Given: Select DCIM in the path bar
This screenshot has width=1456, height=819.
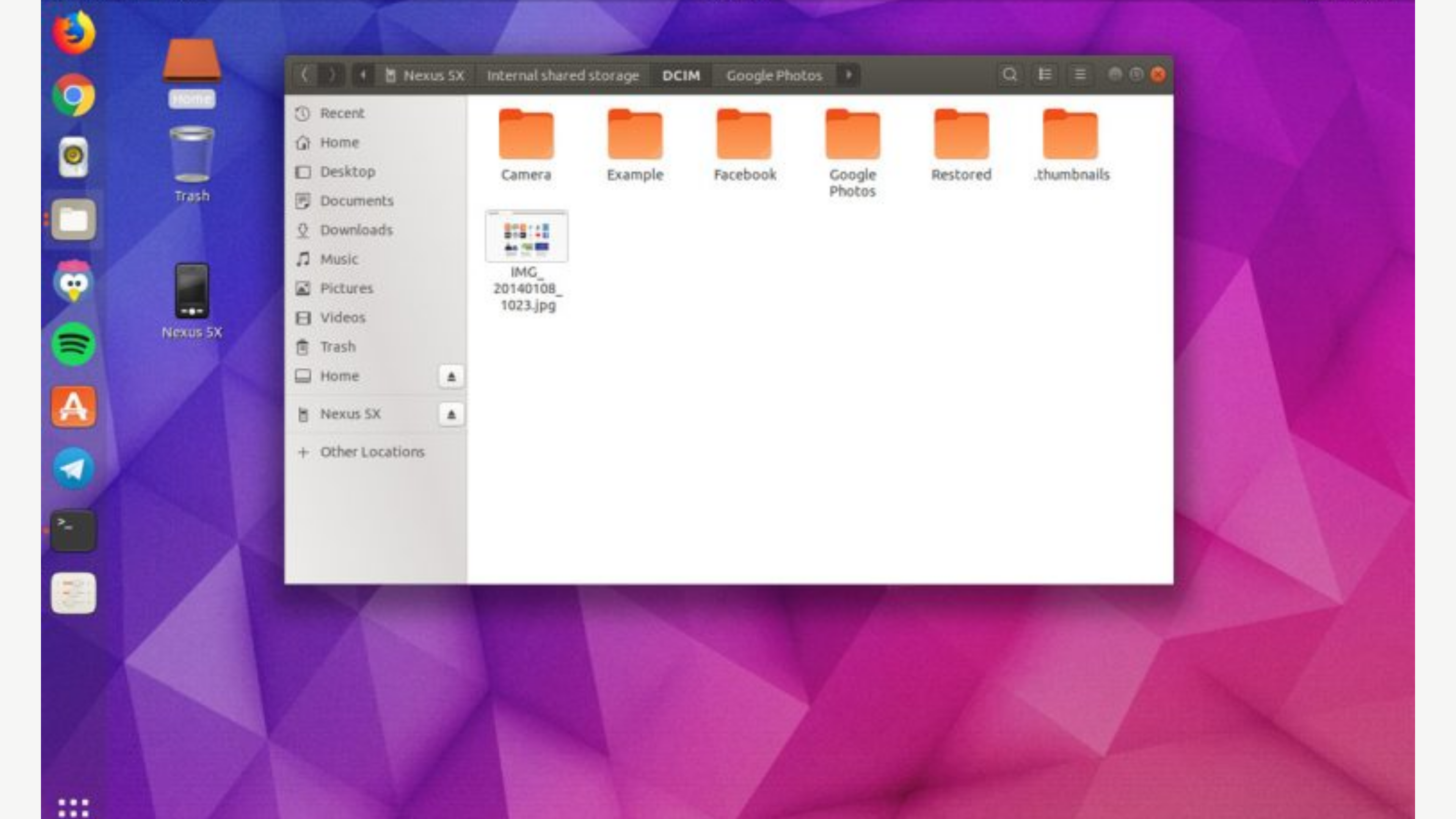Looking at the screenshot, I should [681, 75].
